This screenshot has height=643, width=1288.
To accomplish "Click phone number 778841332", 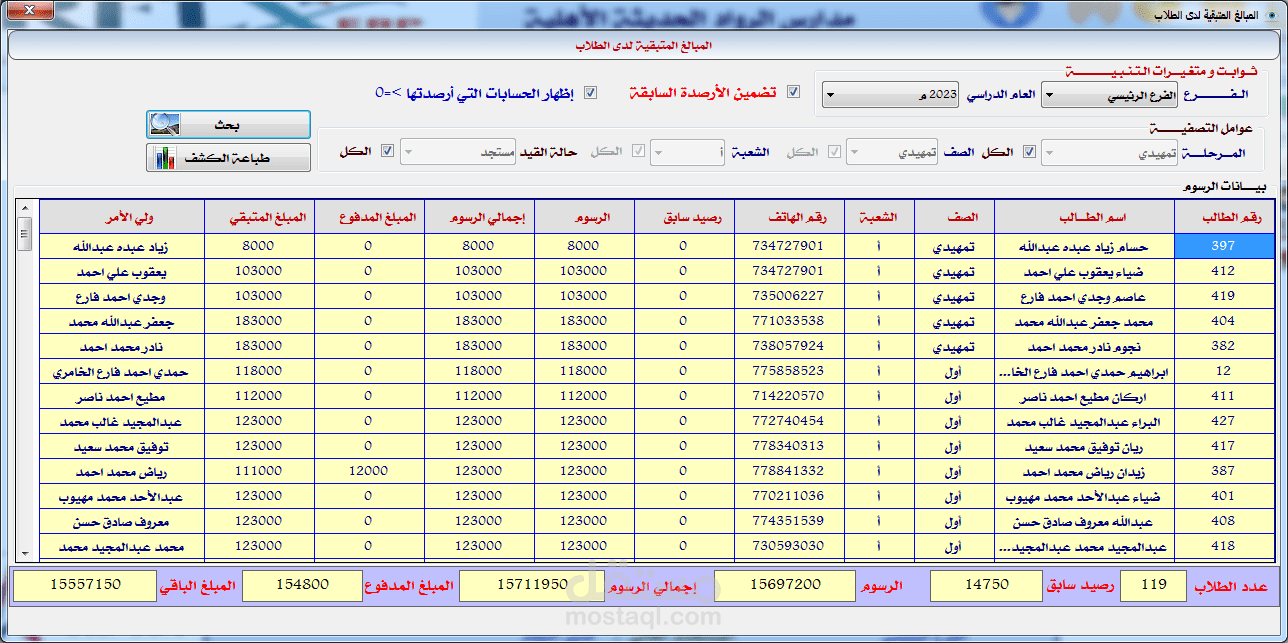I will 790,471.
